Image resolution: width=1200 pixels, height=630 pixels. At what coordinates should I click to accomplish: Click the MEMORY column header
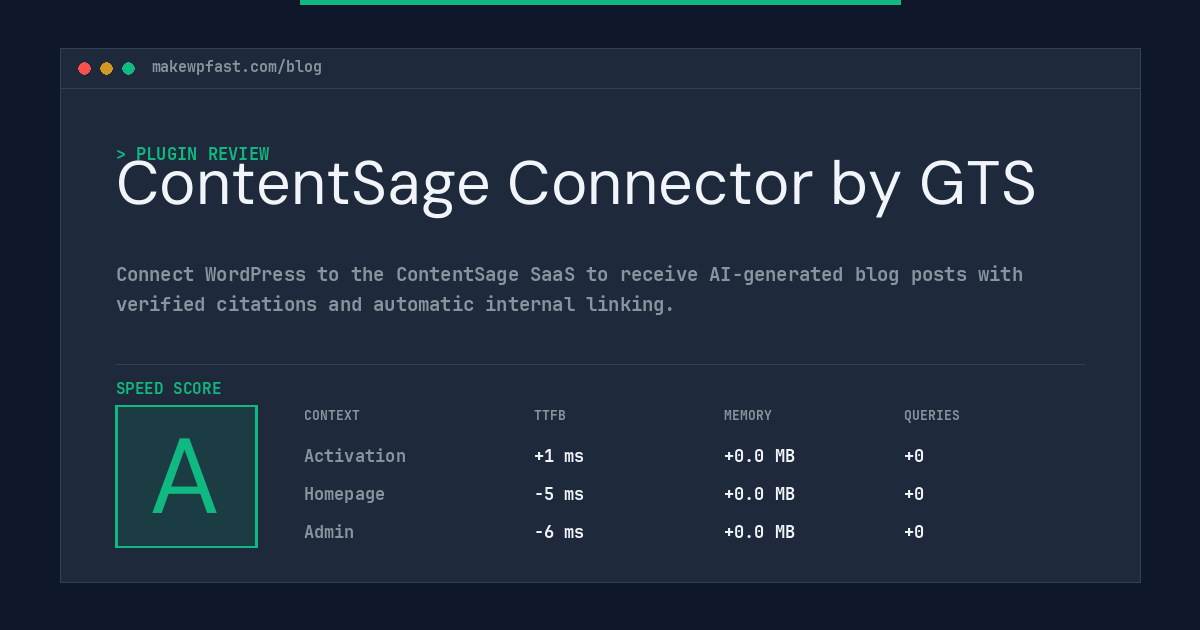(748, 415)
